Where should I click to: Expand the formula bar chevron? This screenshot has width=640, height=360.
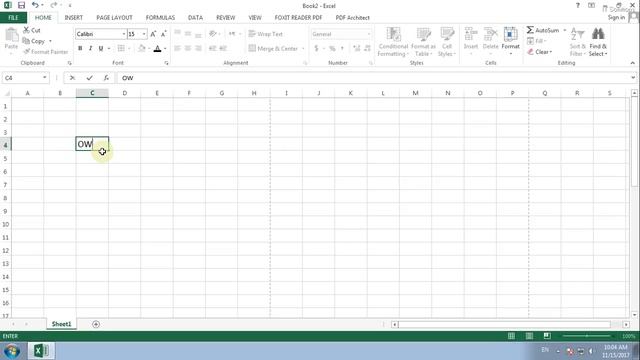click(x=633, y=78)
